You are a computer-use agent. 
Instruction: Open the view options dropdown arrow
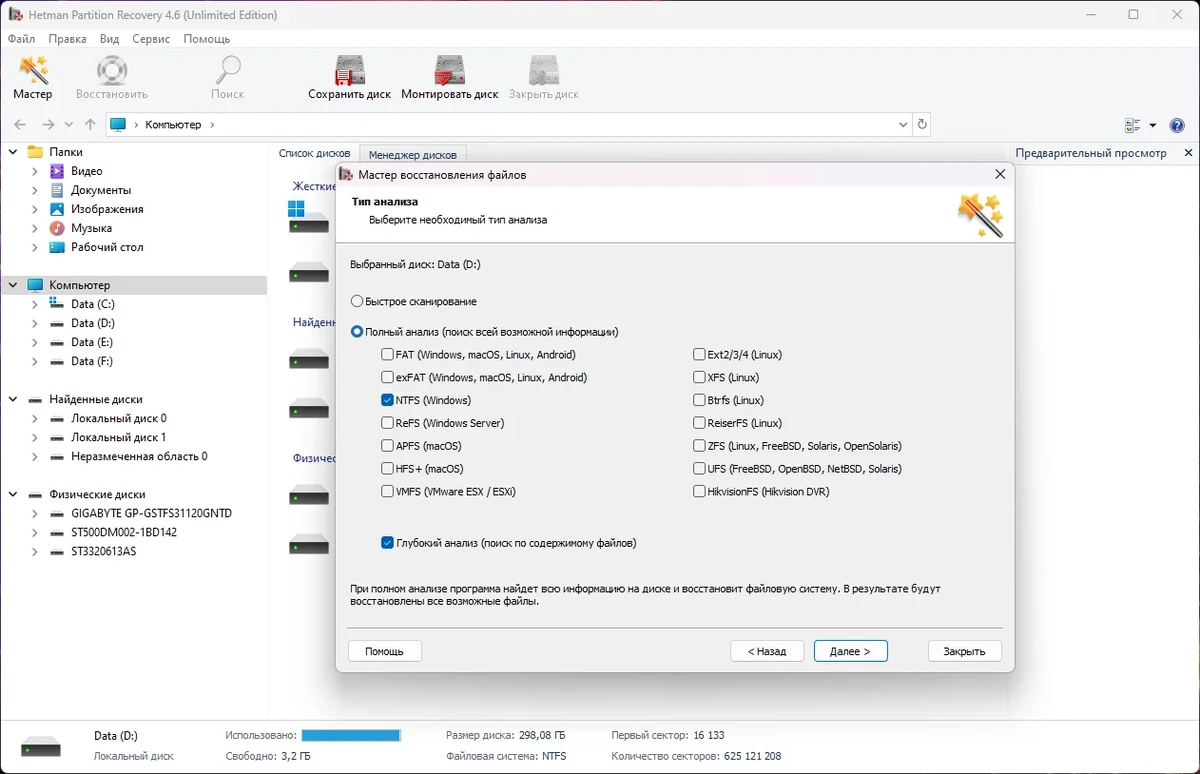point(1153,126)
